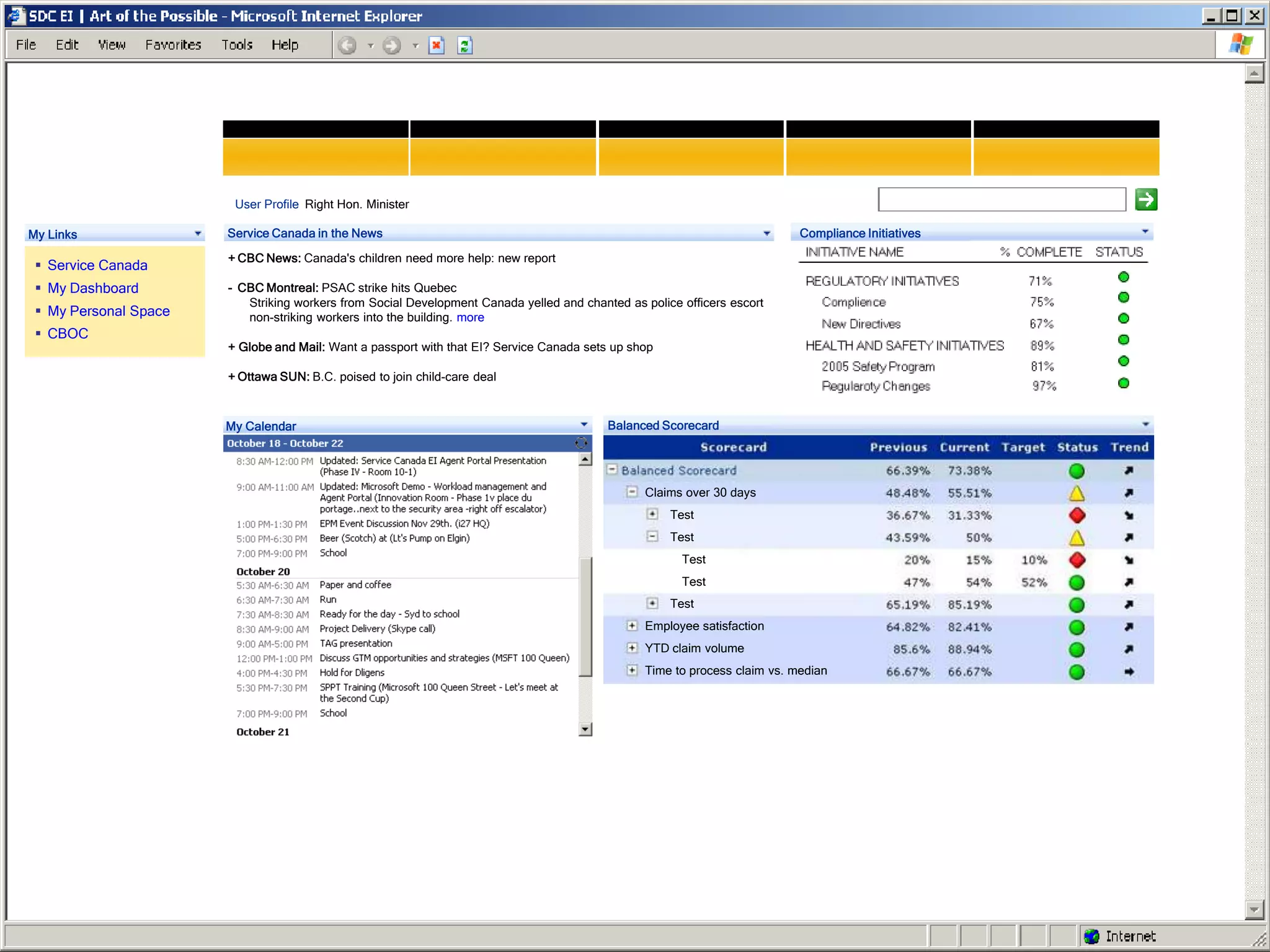This screenshot has width=1270, height=952.
Task: Open the Tools menu
Action: point(237,45)
